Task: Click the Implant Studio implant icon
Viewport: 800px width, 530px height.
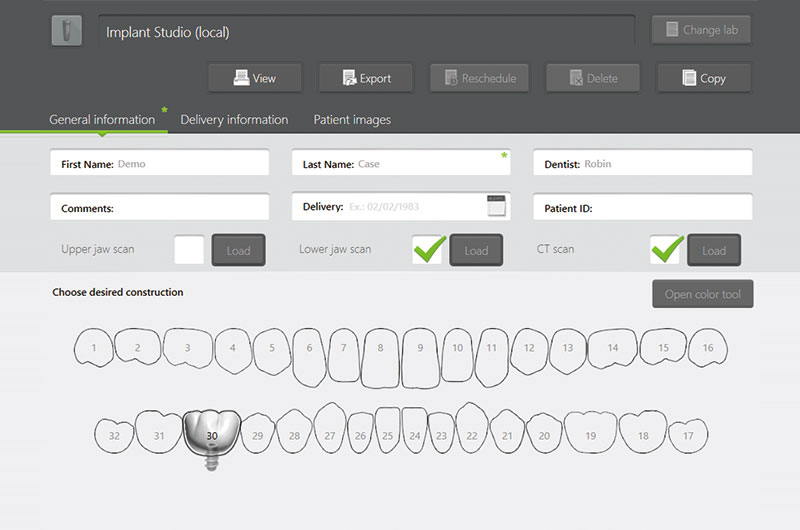Action: (66, 31)
